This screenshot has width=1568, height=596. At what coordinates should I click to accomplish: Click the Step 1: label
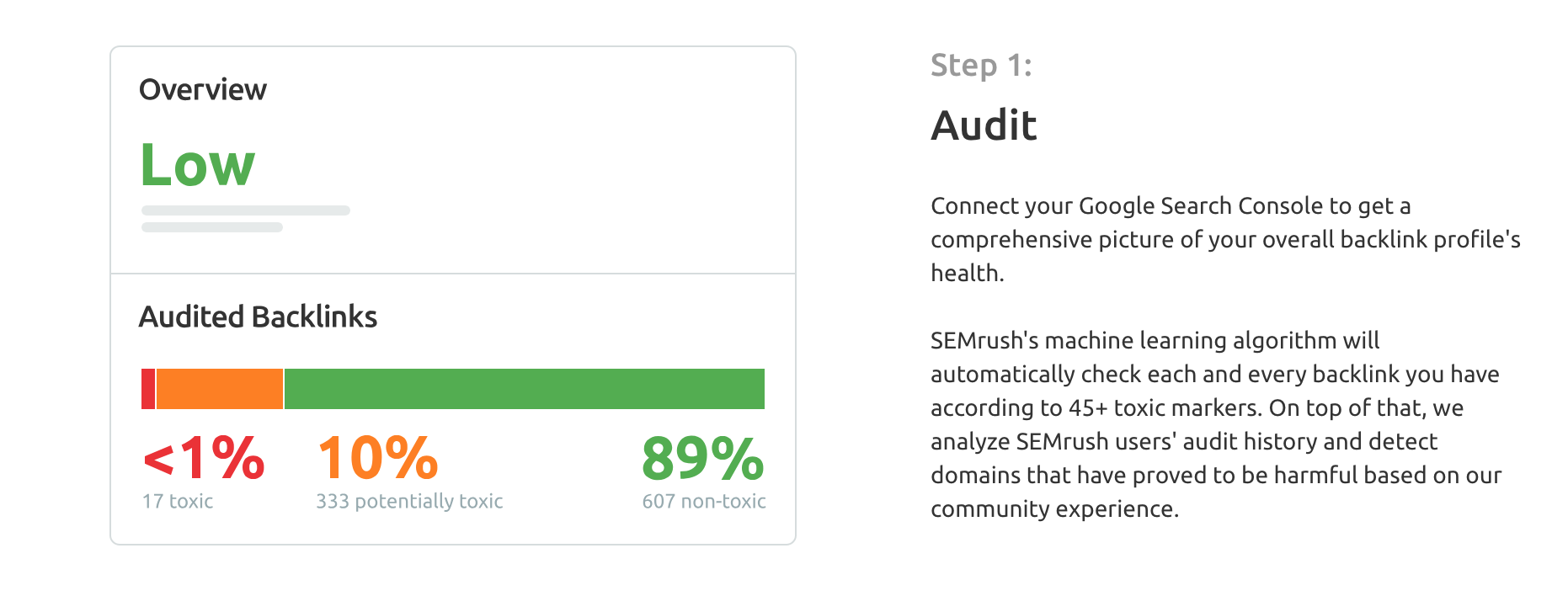click(981, 65)
